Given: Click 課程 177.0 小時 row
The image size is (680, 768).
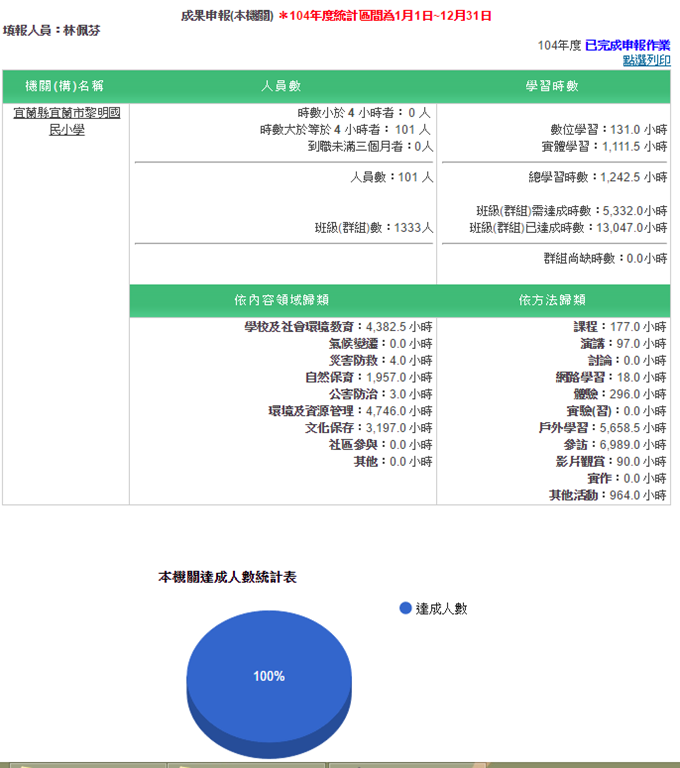Looking at the screenshot, I should tap(620, 327).
